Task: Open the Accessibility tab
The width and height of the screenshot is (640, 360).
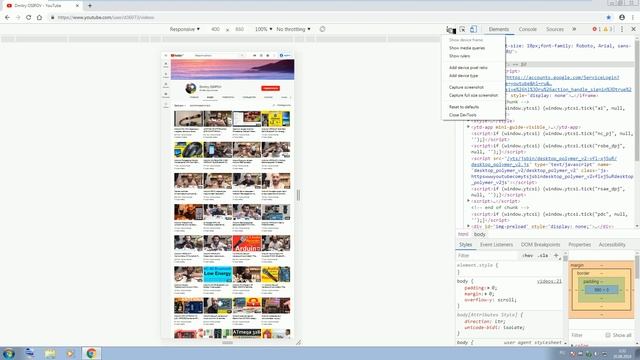Action: (x=612, y=244)
